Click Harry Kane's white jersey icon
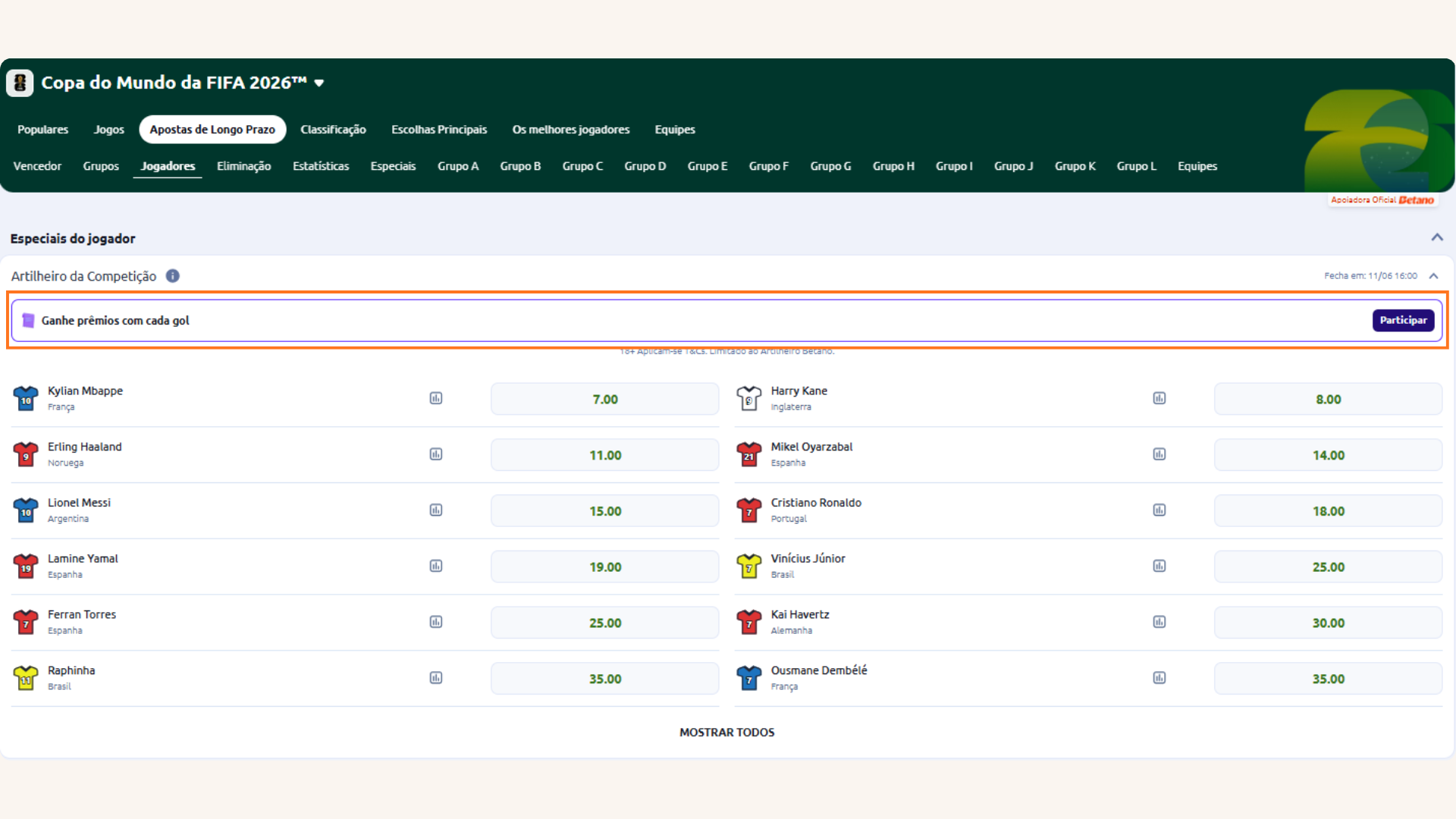The width and height of the screenshot is (1456, 819). (749, 398)
